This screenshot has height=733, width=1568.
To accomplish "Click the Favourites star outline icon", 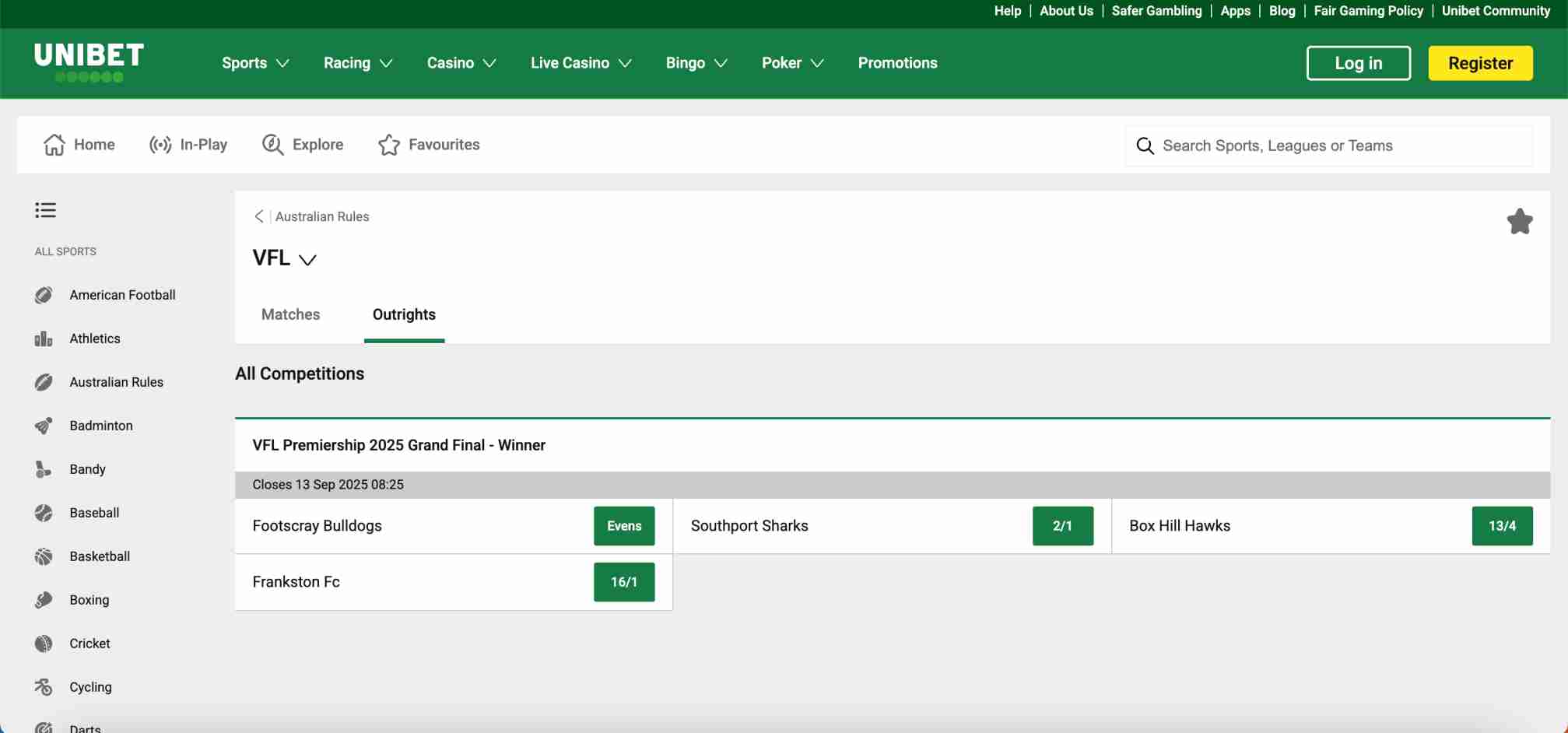I will 389,145.
